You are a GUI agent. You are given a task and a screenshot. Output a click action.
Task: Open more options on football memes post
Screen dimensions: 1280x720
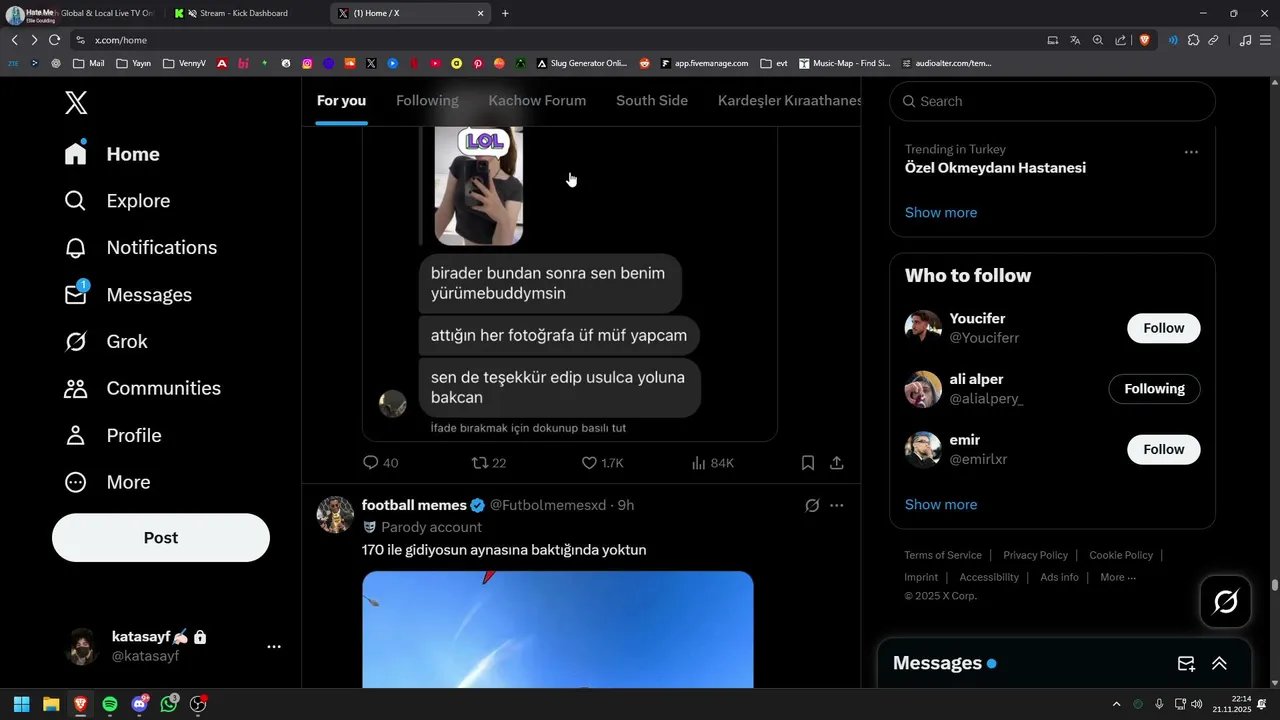(837, 505)
